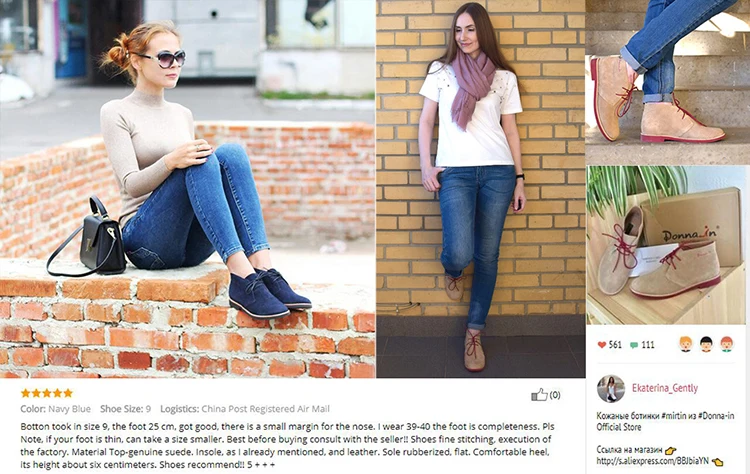Click the helpful count (0)
The image size is (750, 474).
tap(555, 395)
